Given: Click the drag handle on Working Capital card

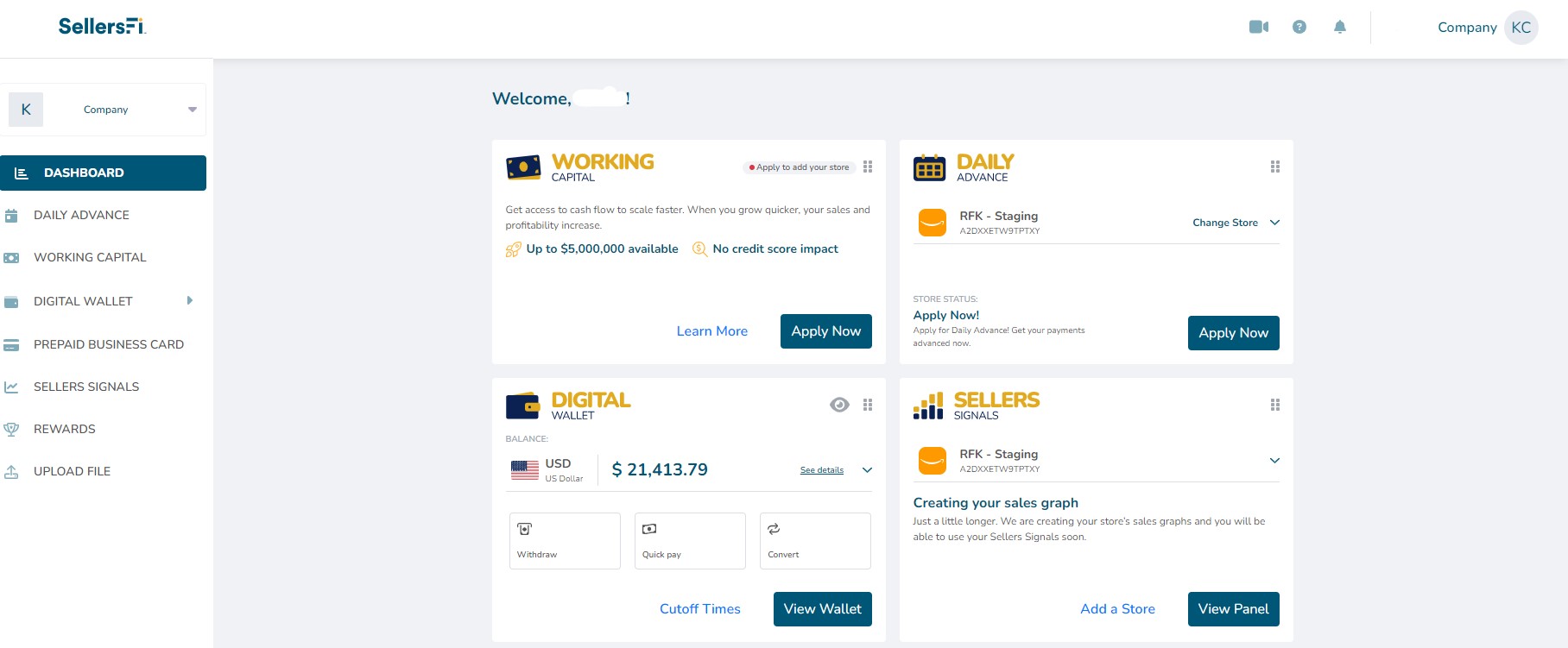Looking at the screenshot, I should (868, 167).
